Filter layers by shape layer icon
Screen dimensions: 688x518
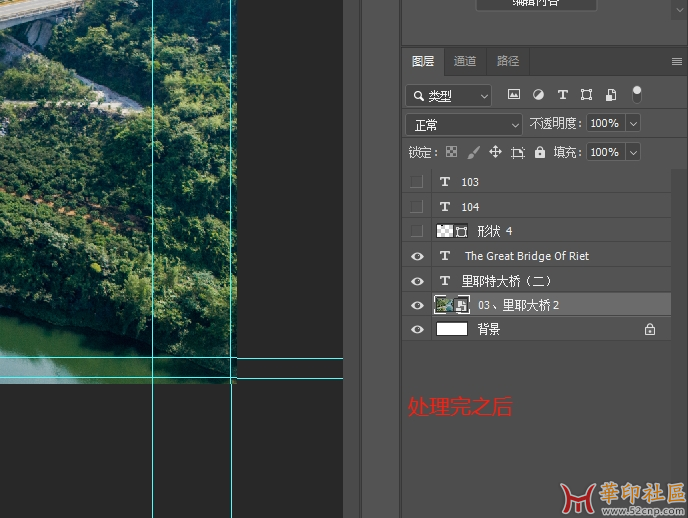(586, 95)
